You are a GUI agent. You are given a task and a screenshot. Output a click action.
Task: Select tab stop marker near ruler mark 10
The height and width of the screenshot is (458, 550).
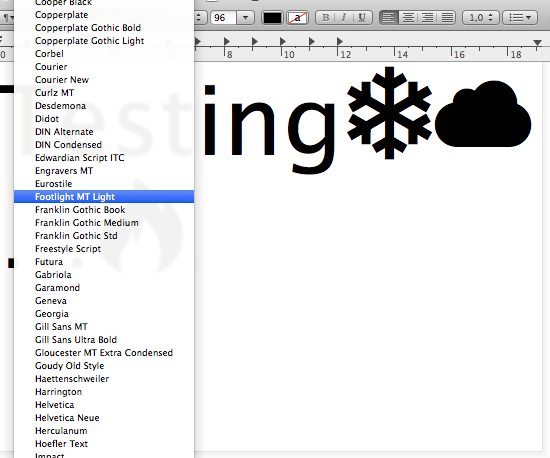coord(283,42)
